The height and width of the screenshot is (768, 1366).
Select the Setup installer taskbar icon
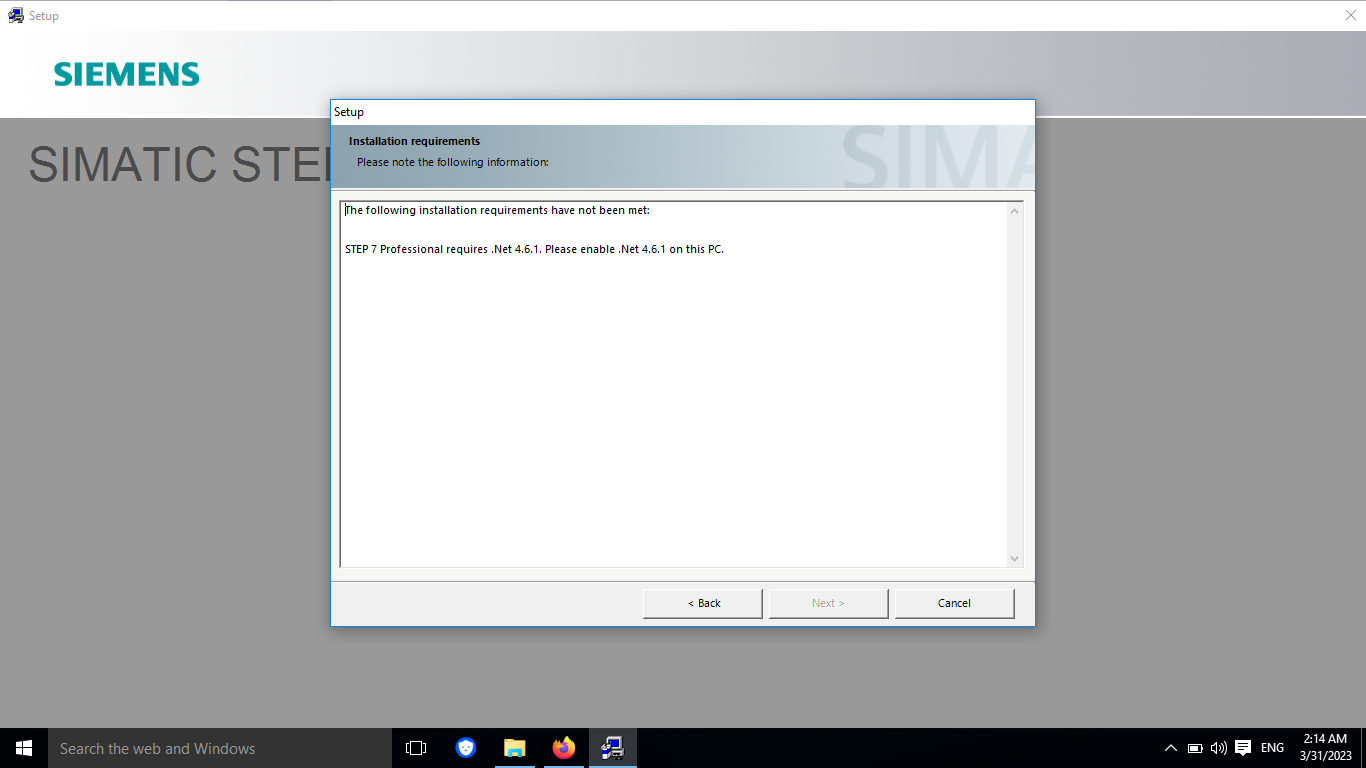[613, 748]
